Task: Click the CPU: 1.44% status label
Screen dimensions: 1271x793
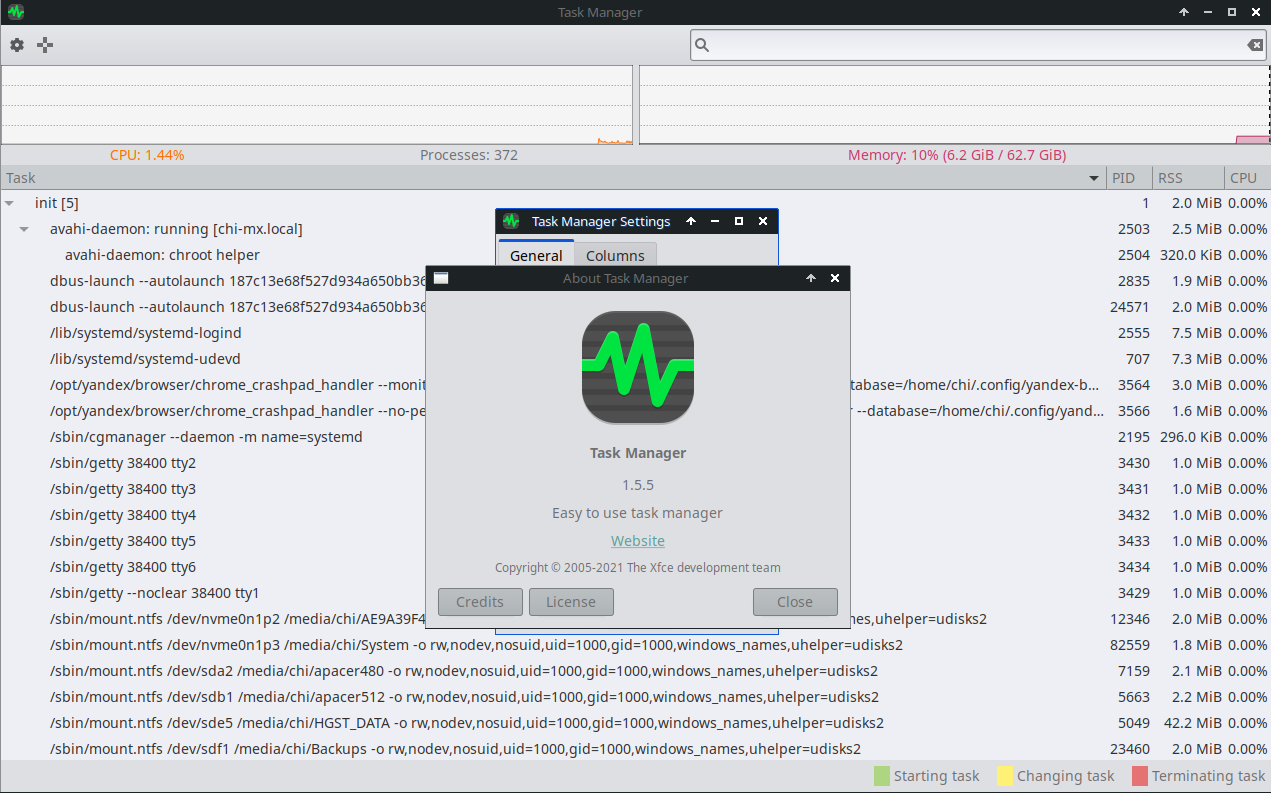Action: 147,155
